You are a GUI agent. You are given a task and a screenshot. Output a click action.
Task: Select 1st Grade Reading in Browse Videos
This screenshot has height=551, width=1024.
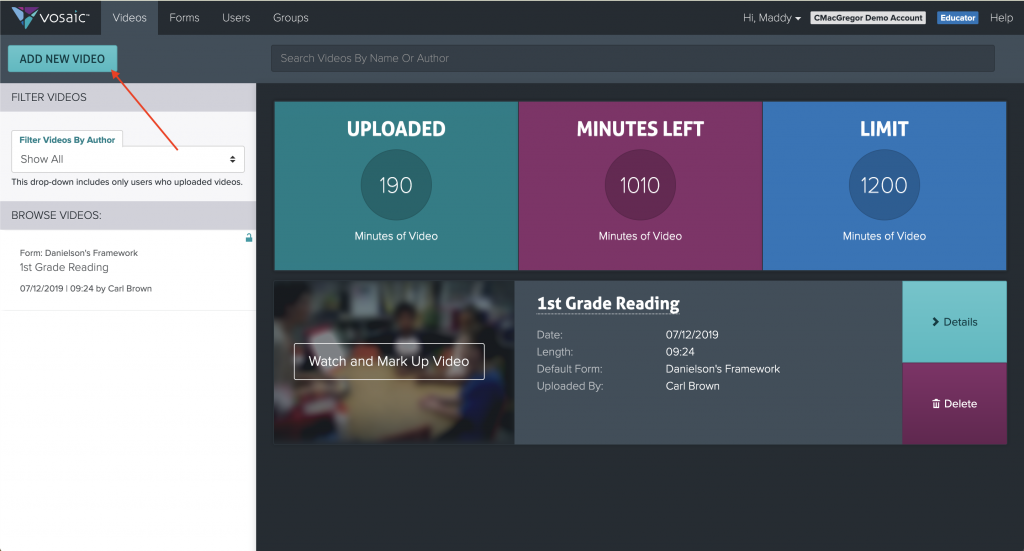64,268
